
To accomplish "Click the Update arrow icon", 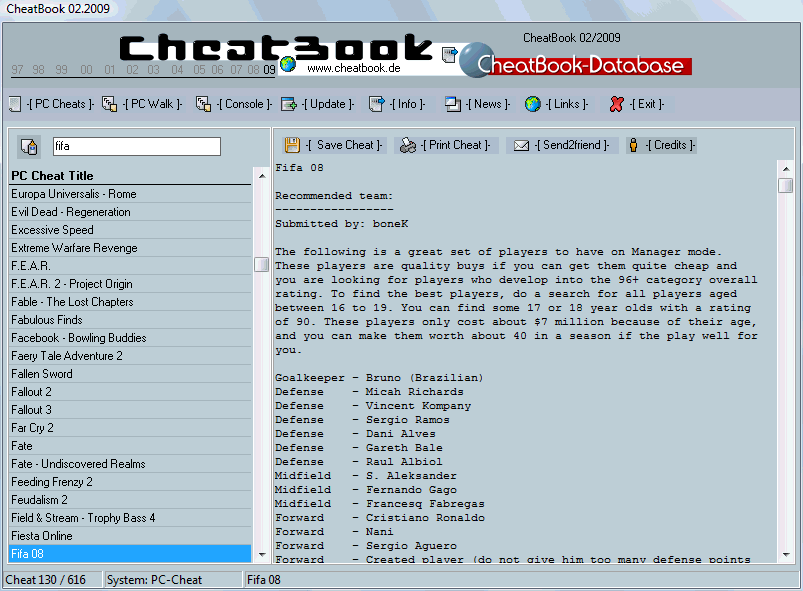I will pyautogui.click(x=289, y=104).
